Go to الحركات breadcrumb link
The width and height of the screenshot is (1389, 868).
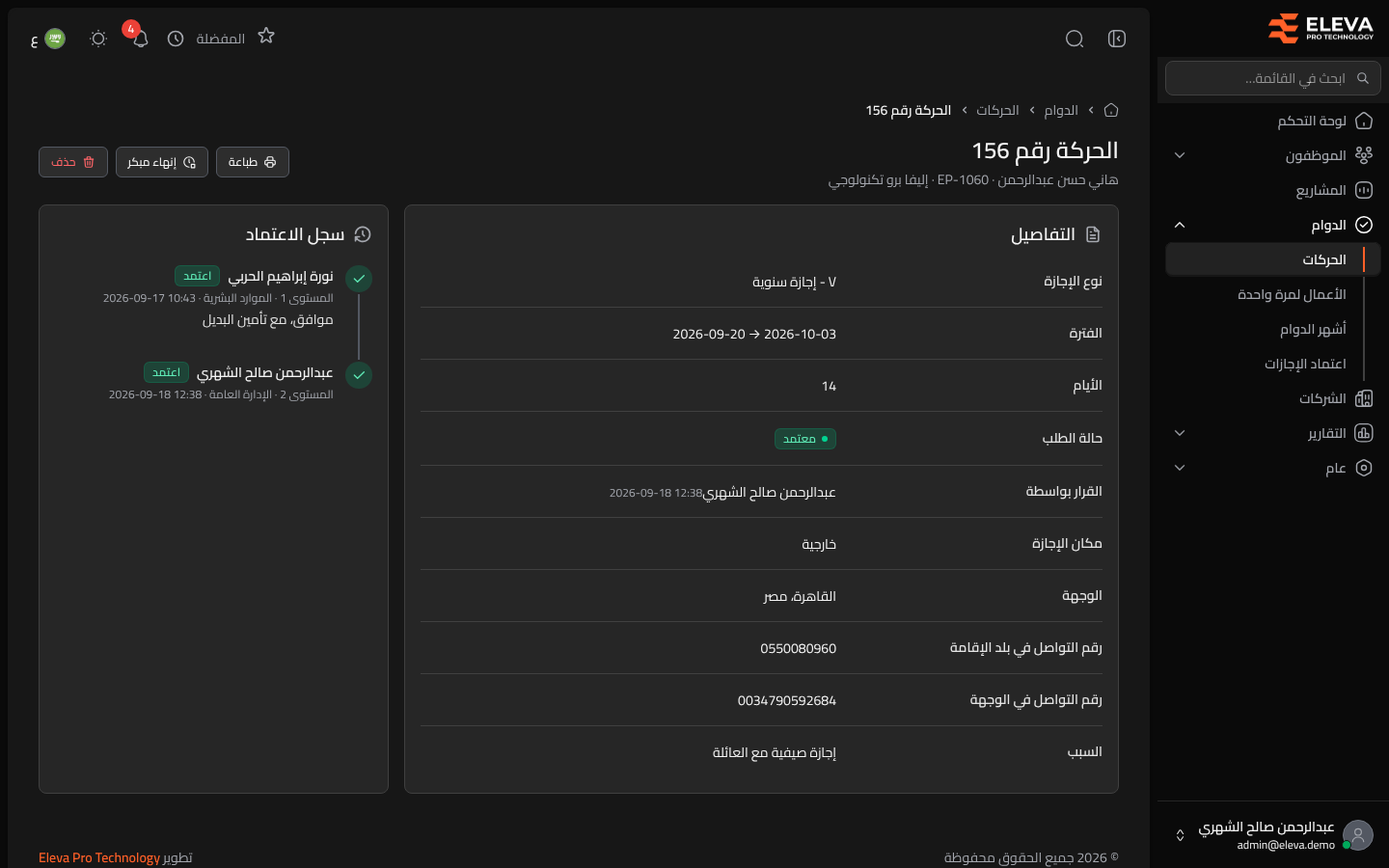pos(997,110)
